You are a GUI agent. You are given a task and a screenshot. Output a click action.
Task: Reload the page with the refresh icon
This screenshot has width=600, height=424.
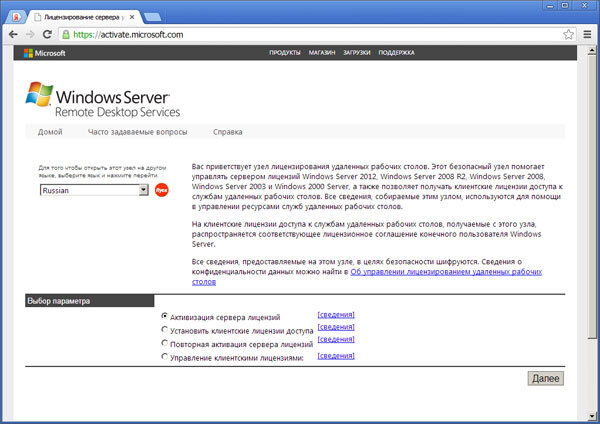click(x=47, y=34)
